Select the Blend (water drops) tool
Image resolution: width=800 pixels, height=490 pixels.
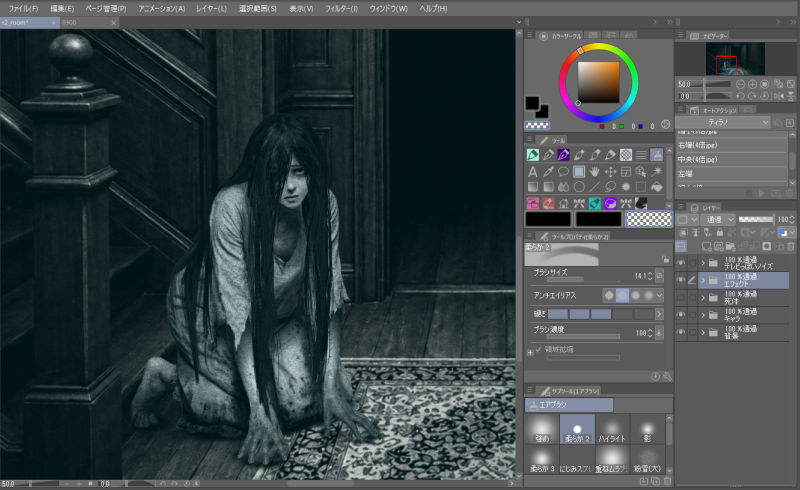[563, 187]
